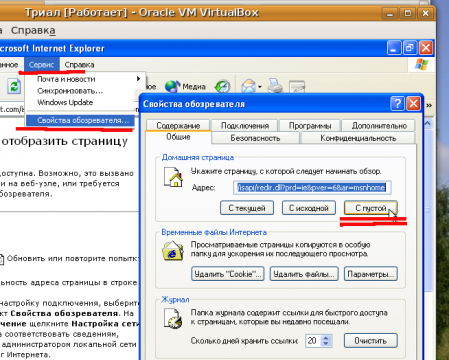Maximize the VirtualBox window

(408, 13)
